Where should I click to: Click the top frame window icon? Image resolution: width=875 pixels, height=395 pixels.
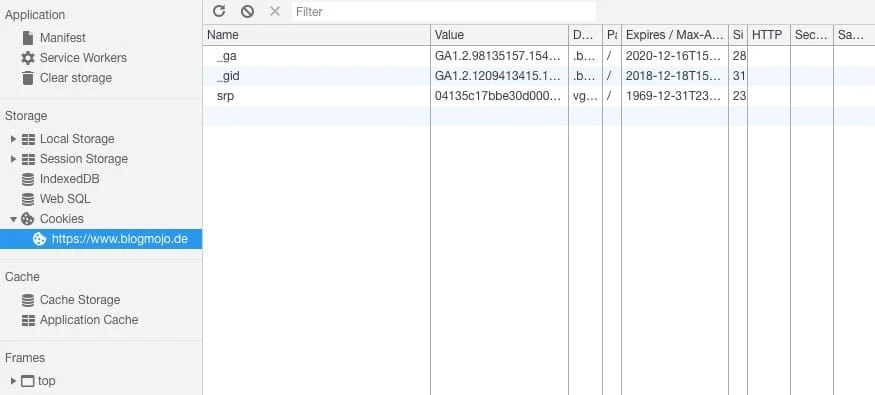click(x=27, y=381)
